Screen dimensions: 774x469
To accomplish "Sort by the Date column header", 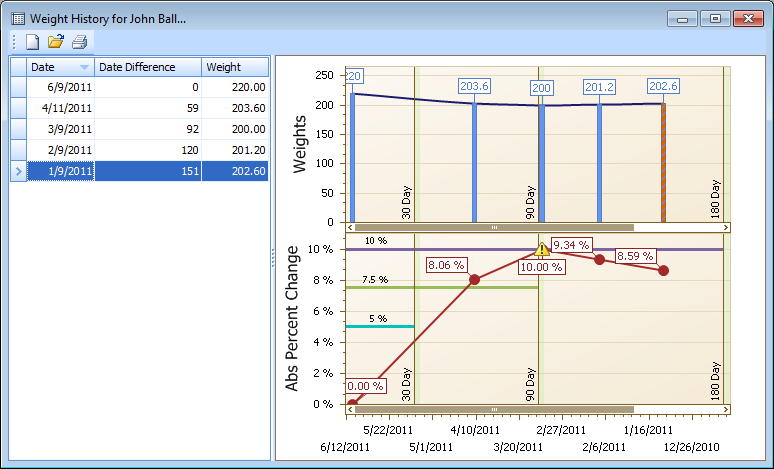I will [x=60, y=67].
